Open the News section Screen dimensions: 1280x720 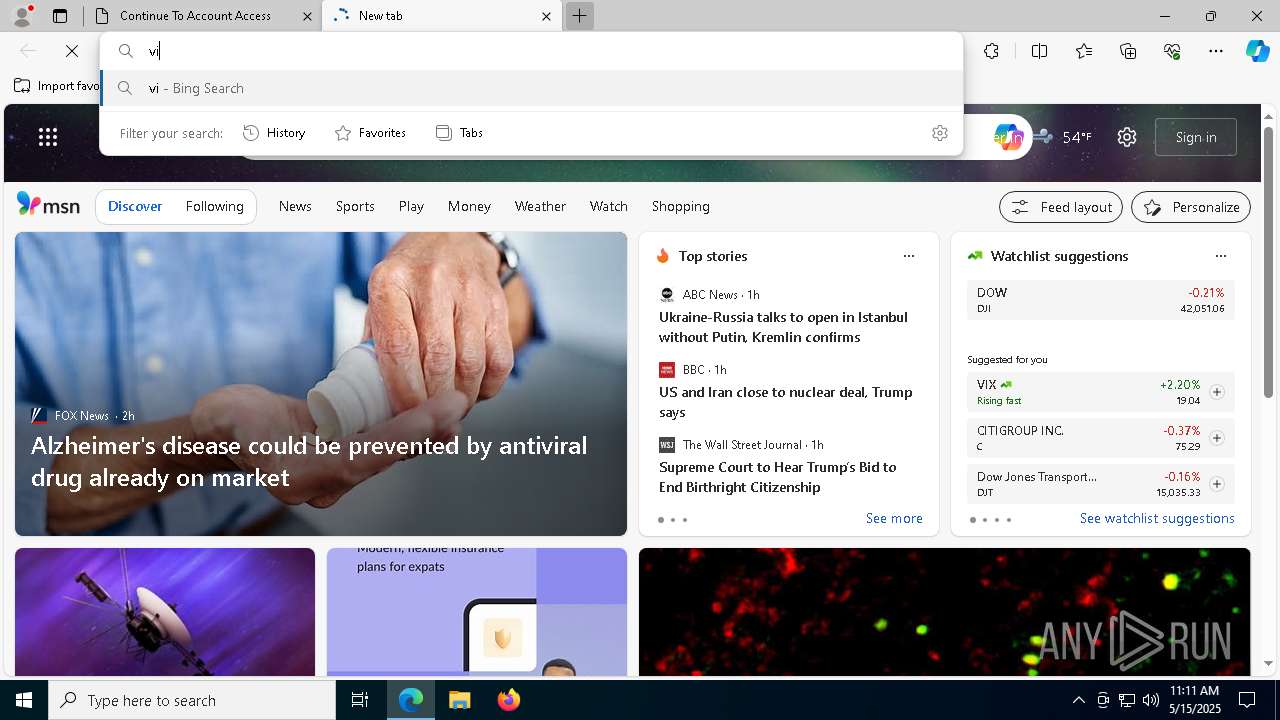pyautogui.click(x=295, y=206)
